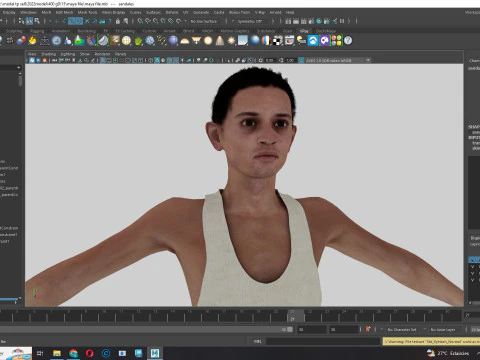The width and height of the screenshot is (480, 360).
Task: Click the No Live Surface field
Action: click(204, 21)
